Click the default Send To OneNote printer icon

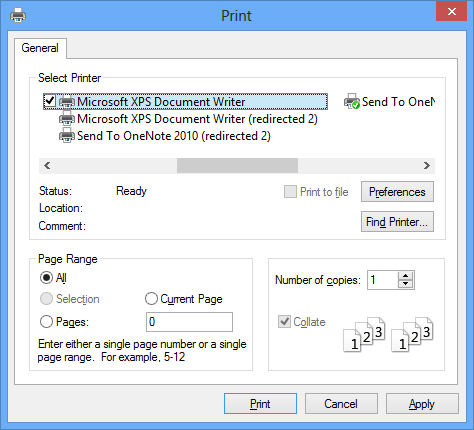(x=352, y=101)
